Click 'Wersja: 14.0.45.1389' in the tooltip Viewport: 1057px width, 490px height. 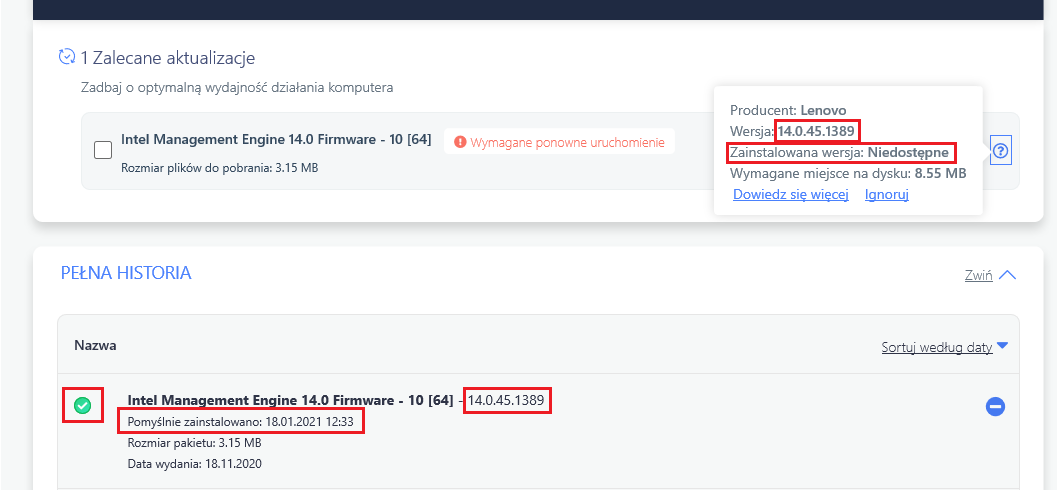tap(793, 130)
